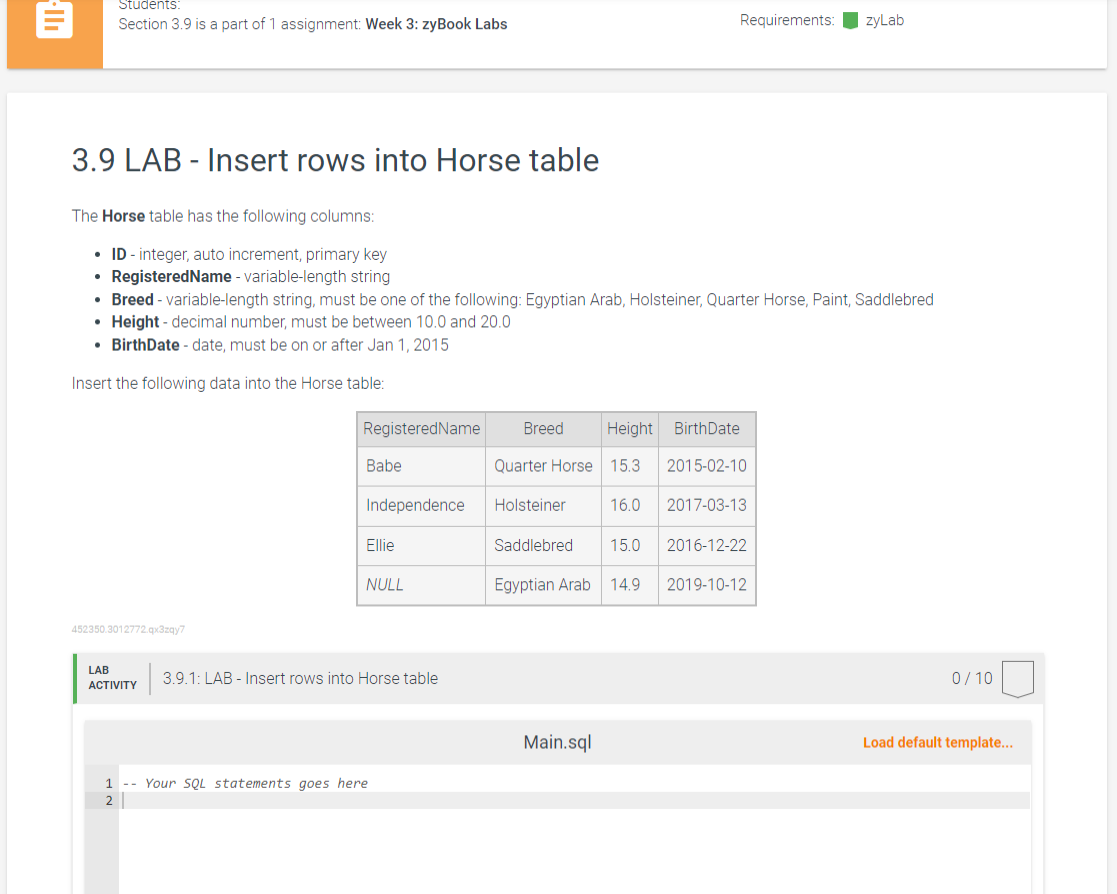
Task: Select the Main.sql tab
Action: click(557, 742)
